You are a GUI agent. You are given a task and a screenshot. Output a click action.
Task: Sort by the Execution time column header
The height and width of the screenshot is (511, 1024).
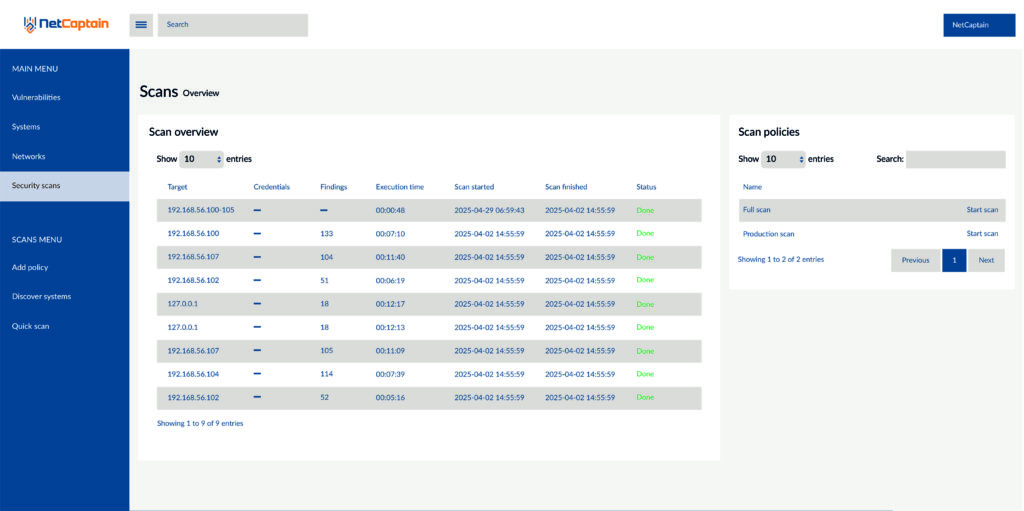(400, 187)
